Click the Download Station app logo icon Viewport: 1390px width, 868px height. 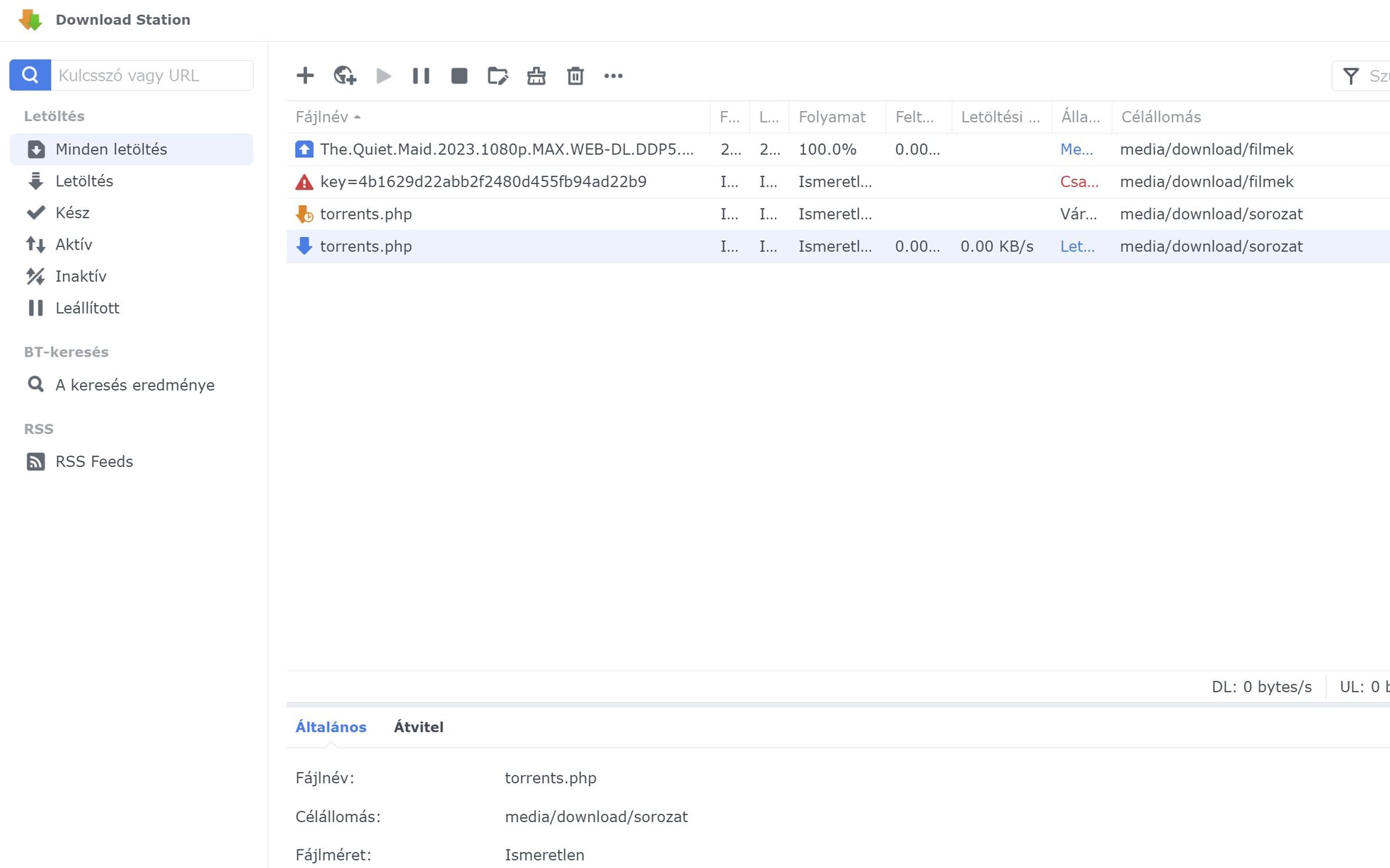point(30,20)
